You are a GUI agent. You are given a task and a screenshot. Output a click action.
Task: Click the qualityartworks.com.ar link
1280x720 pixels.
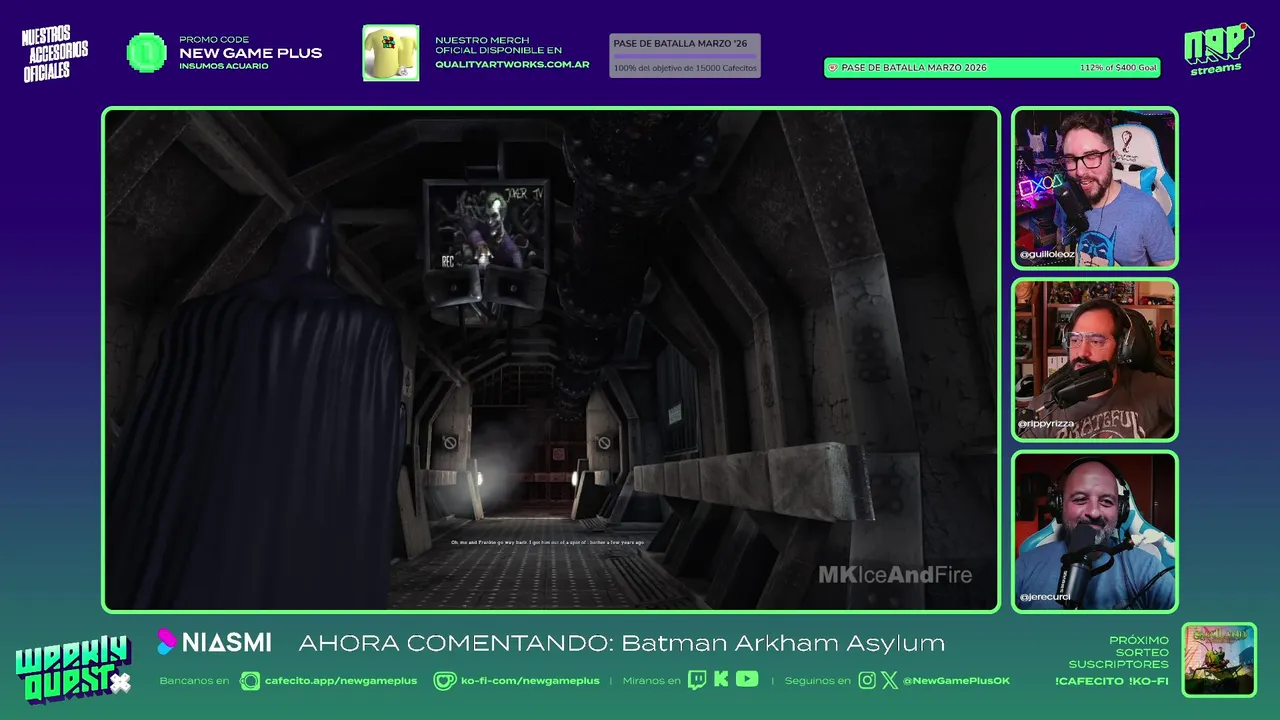512,65
